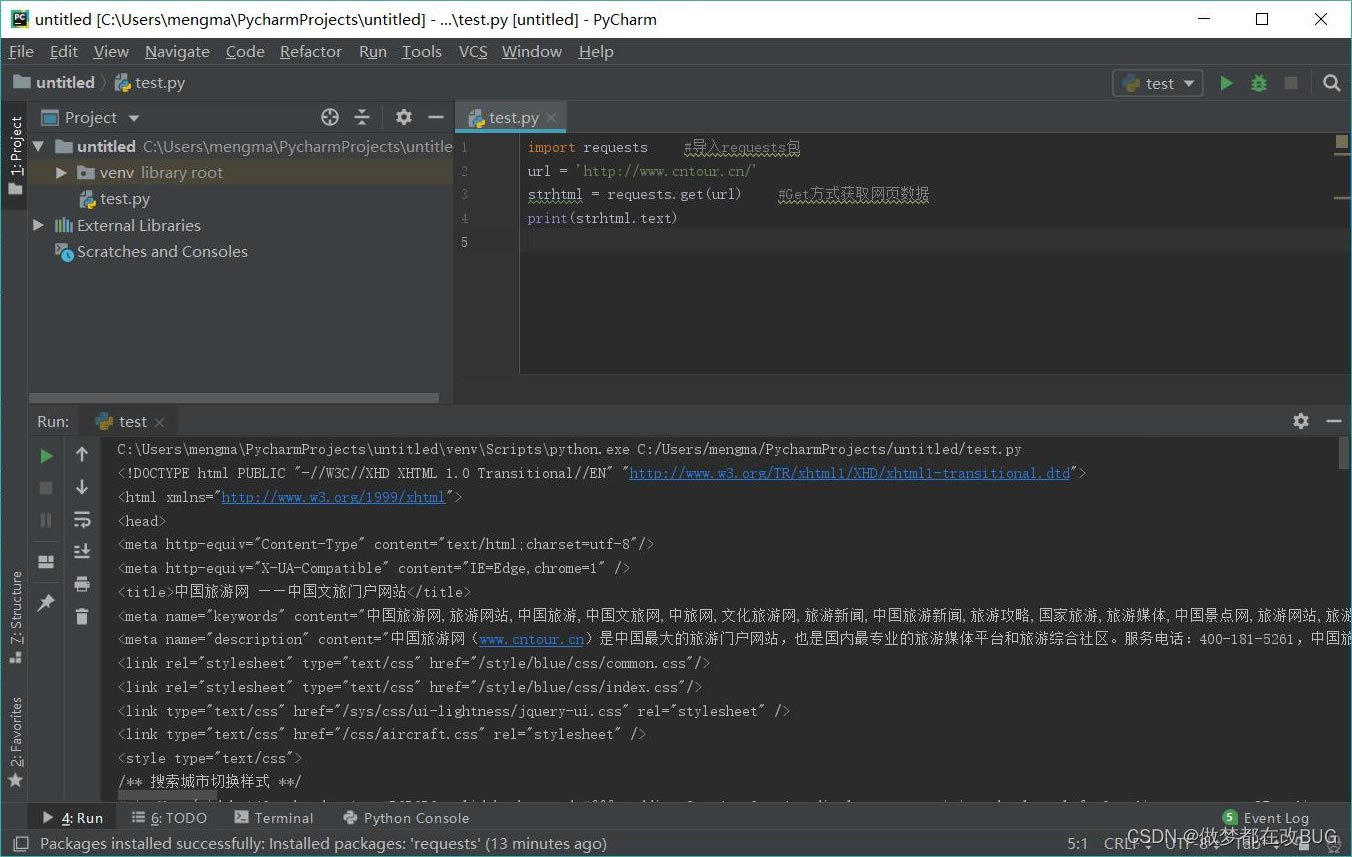Screen dimensions: 1352x857
Task: Rerun the program in the Run panel
Action: click(x=45, y=455)
